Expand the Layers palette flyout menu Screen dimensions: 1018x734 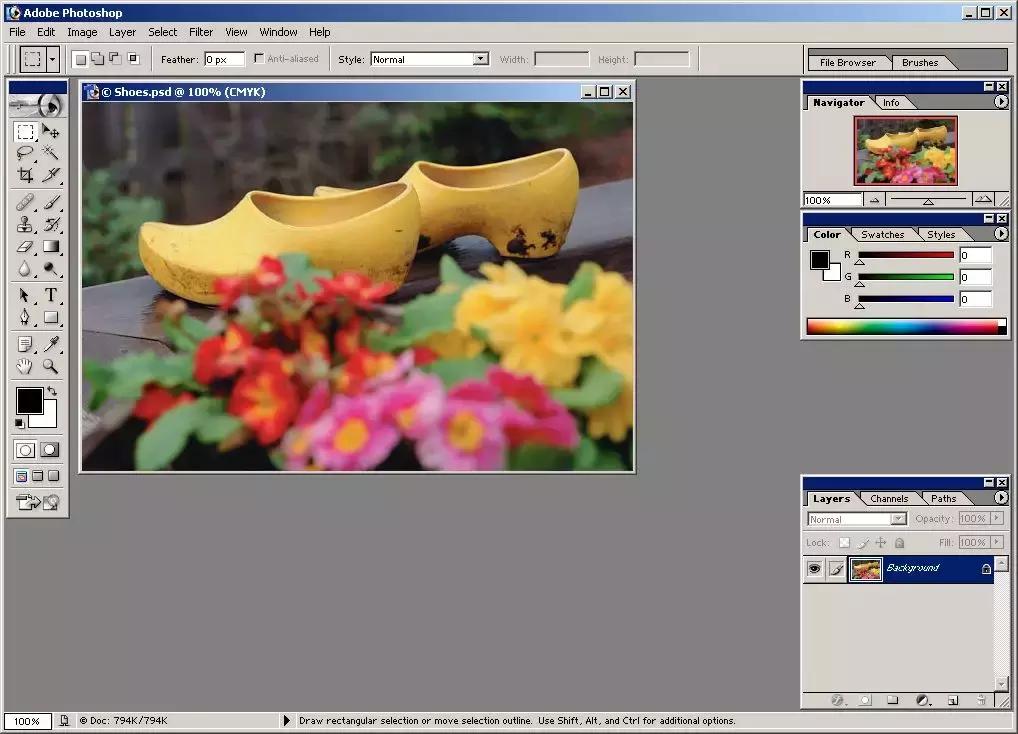(1001, 497)
